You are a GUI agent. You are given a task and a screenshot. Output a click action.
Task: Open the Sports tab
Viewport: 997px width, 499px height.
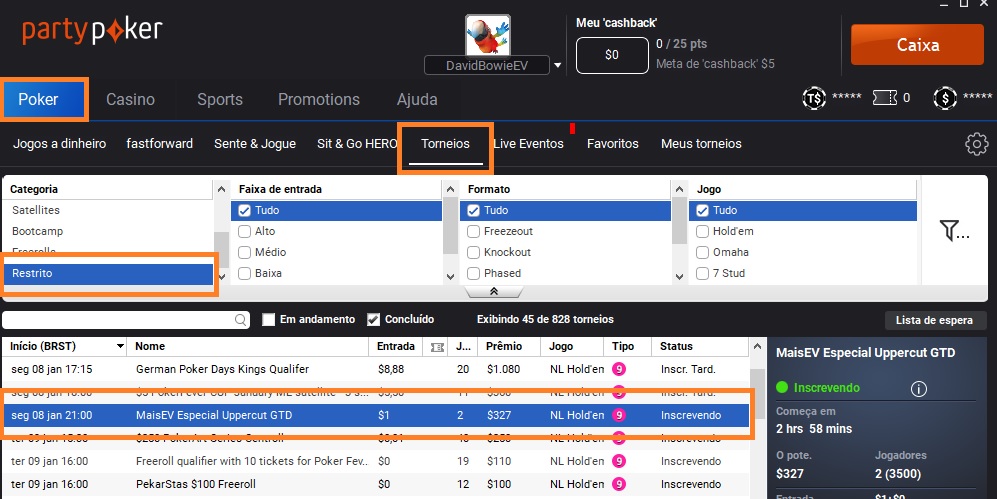(220, 99)
